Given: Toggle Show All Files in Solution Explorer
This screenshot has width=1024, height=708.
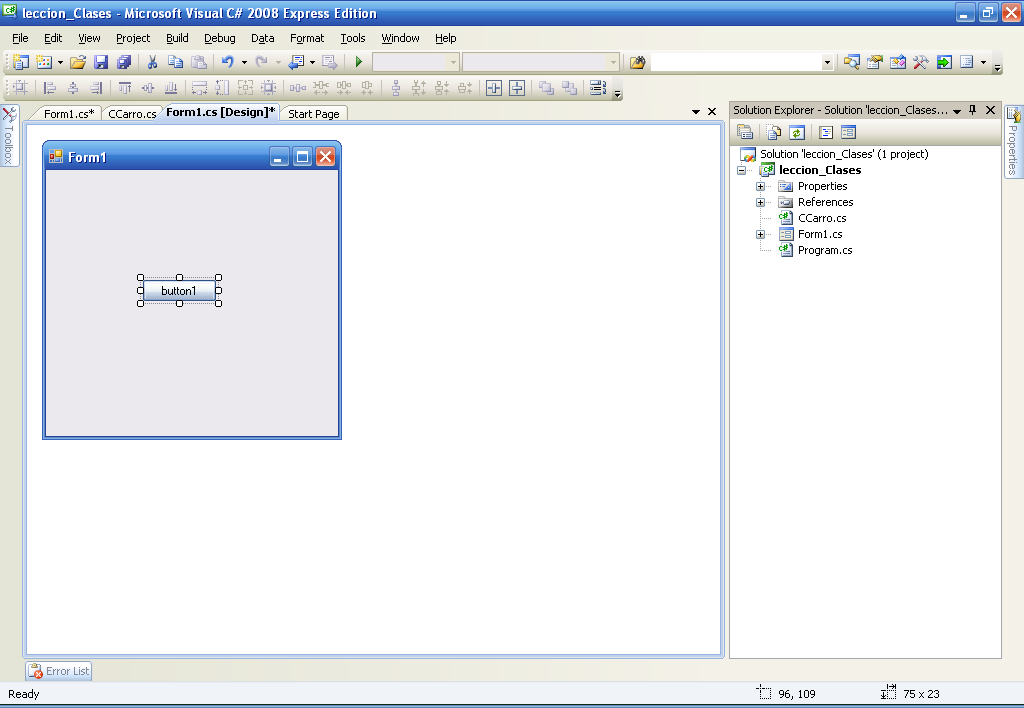Looking at the screenshot, I should tap(774, 133).
